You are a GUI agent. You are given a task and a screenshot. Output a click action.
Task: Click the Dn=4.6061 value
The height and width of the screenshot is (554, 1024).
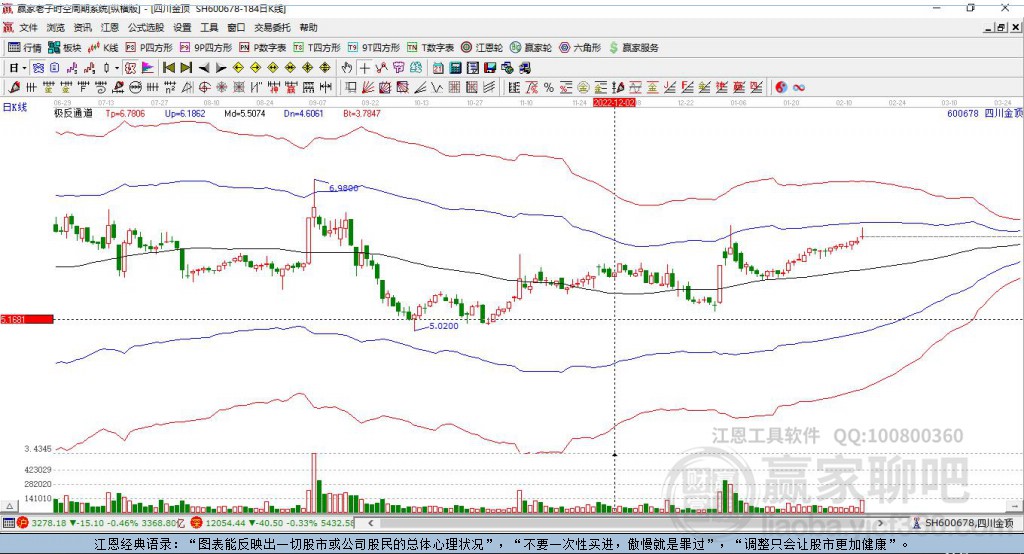[304, 114]
